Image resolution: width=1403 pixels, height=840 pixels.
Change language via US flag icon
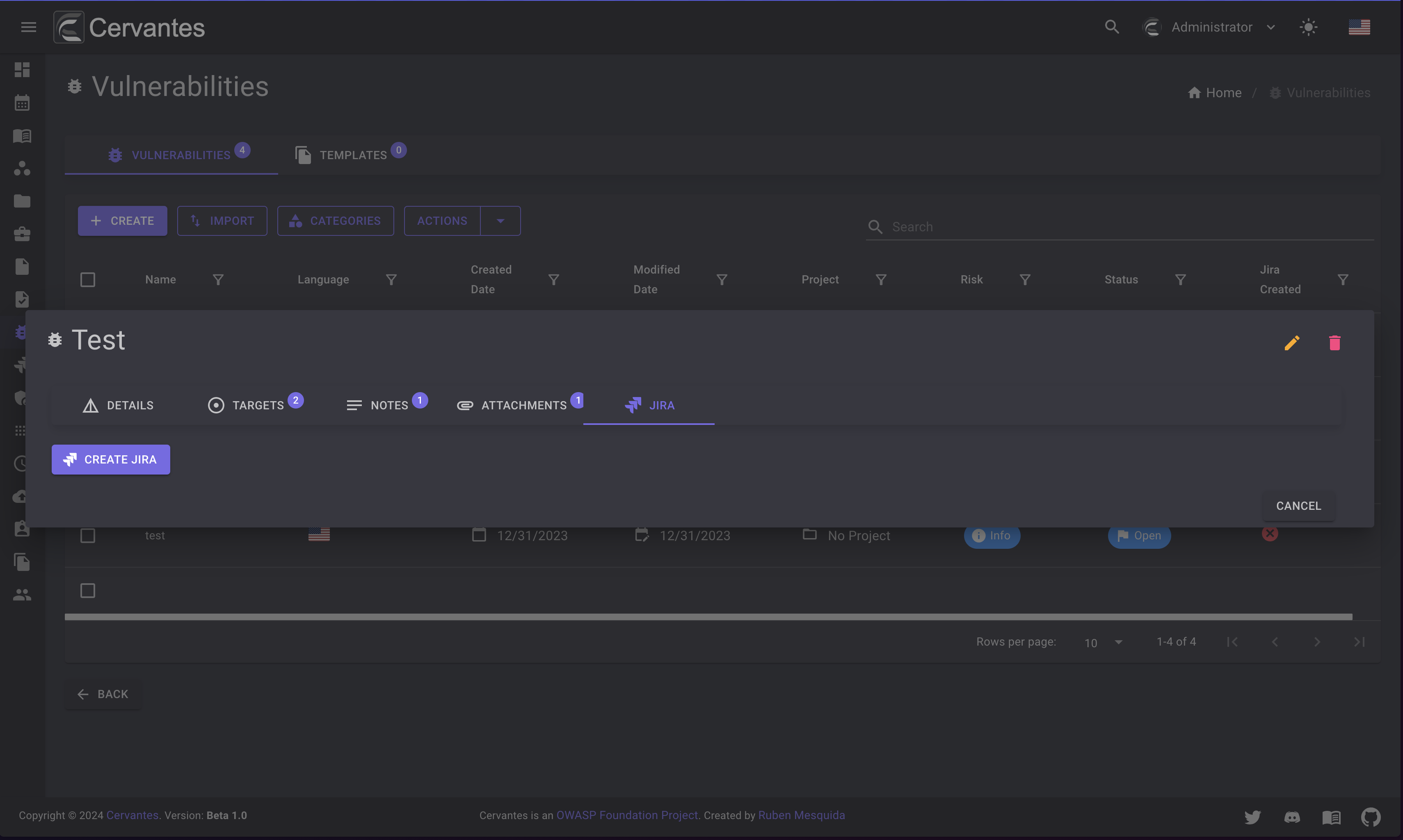click(1359, 27)
